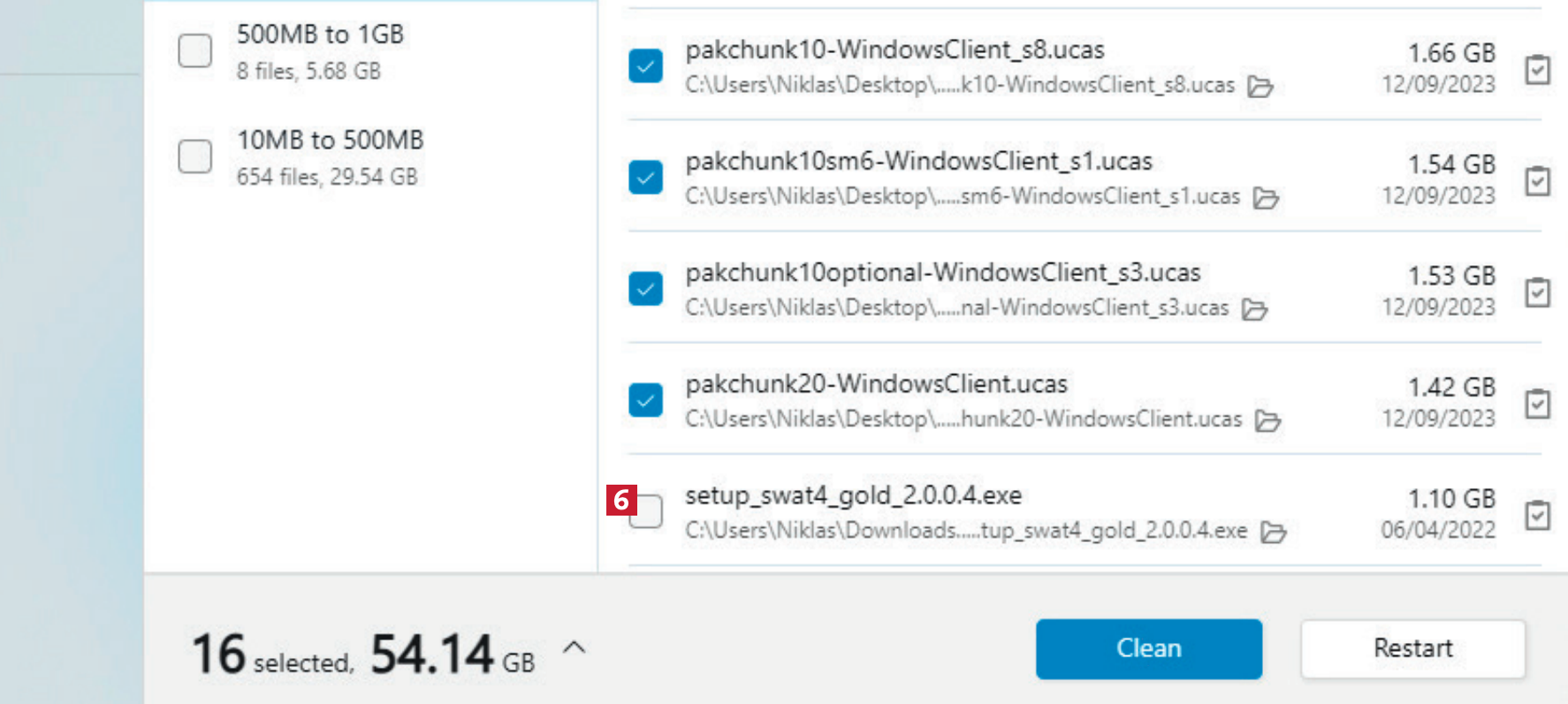Click clipboard icon for pakchunk10optional-WindowsClient_s3.ucas
The width and height of the screenshot is (1568, 704).
point(1537,292)
